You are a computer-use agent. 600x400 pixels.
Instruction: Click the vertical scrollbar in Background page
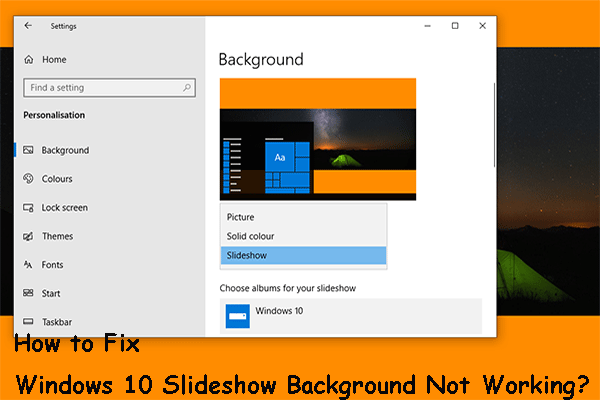pyautogui.click(x=494, y=110)
